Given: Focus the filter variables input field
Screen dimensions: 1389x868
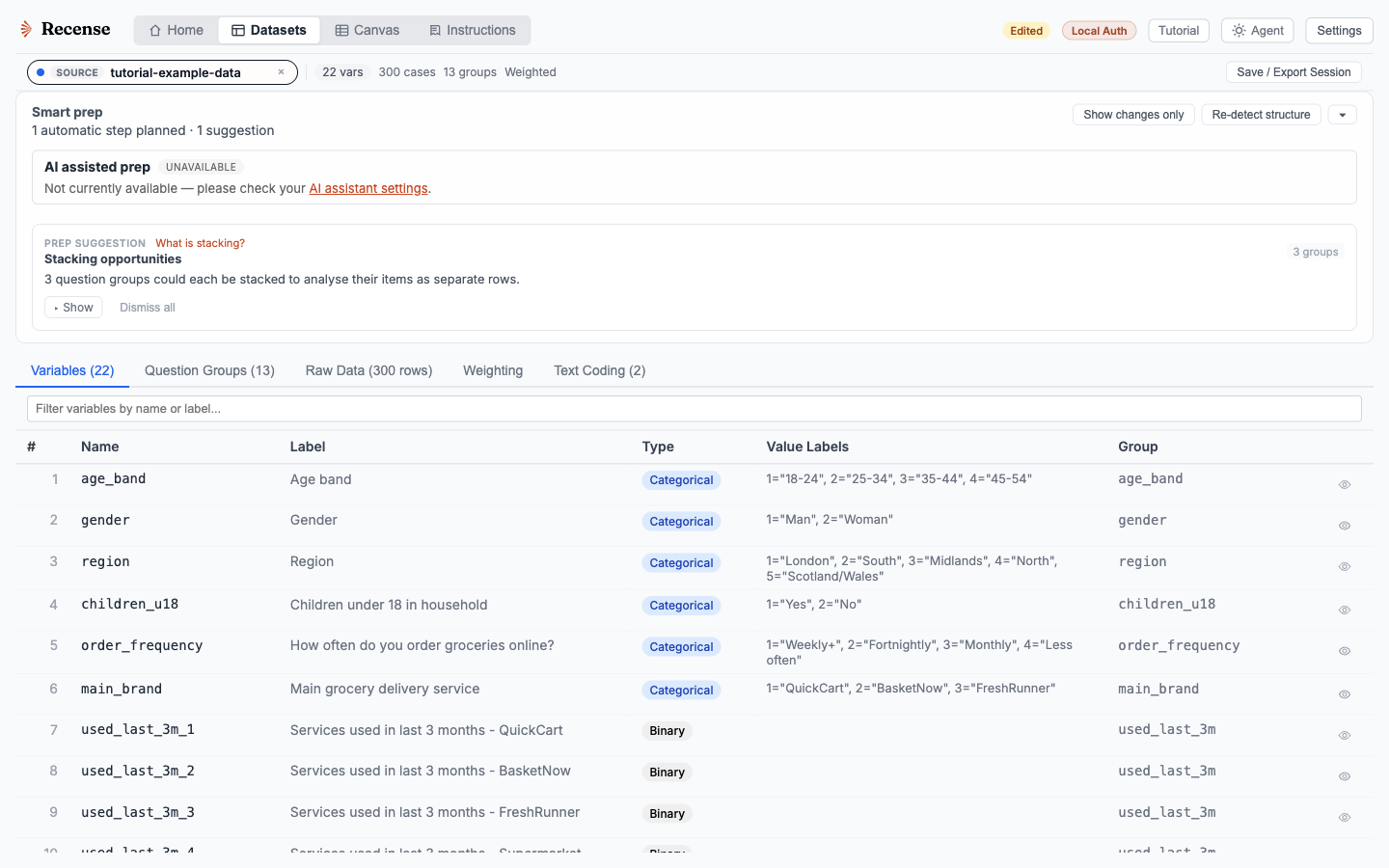Looking at the screenshot, I should point(694,409).
